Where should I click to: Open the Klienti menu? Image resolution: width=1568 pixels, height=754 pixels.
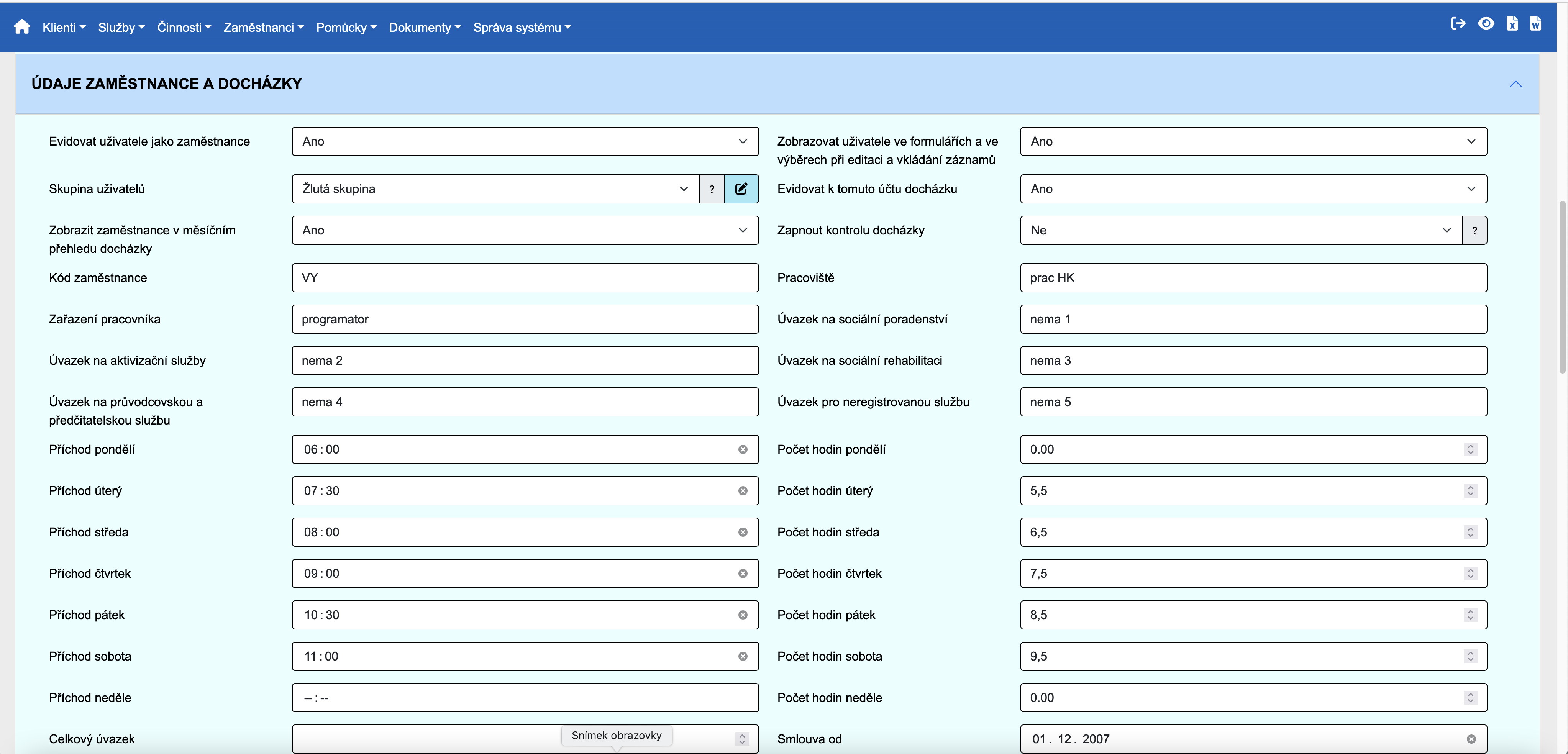(64, 27)
